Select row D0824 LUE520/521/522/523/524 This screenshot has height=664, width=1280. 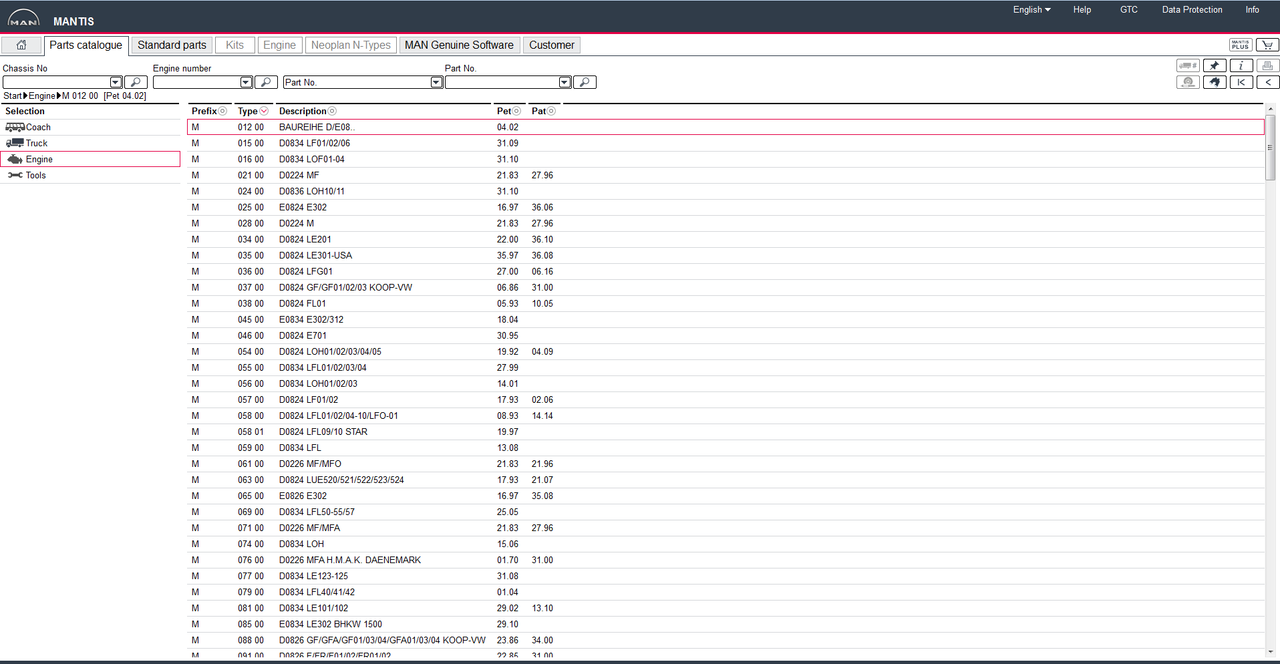point(726,480)
